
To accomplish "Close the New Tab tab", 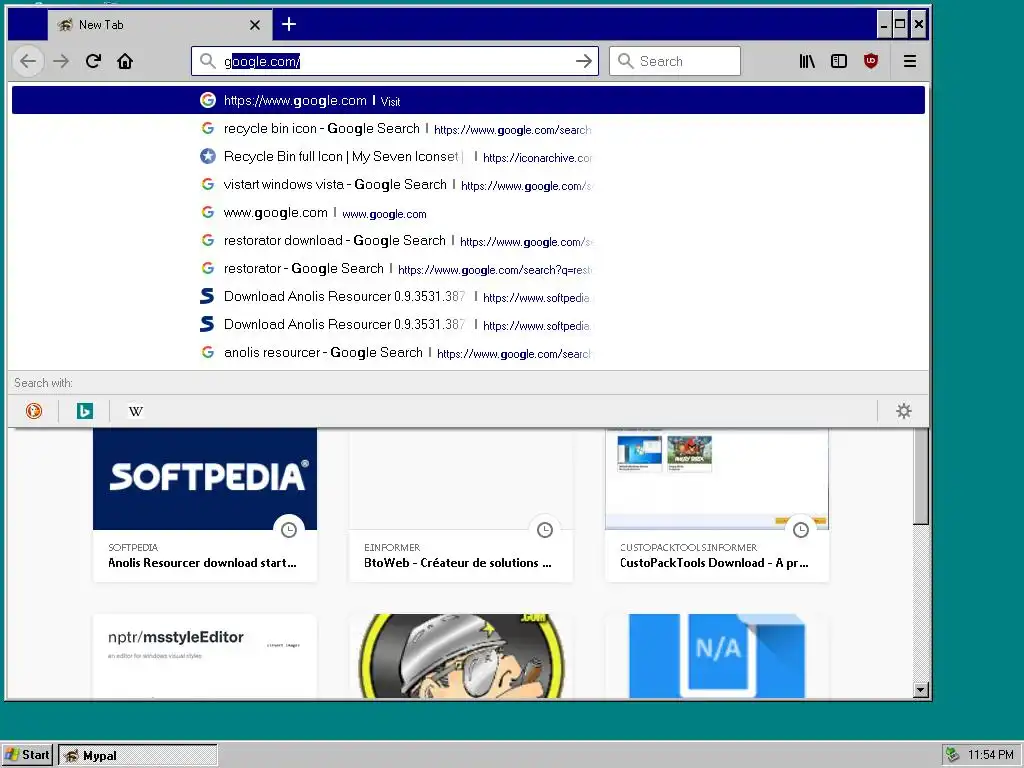I will point(255,25).
